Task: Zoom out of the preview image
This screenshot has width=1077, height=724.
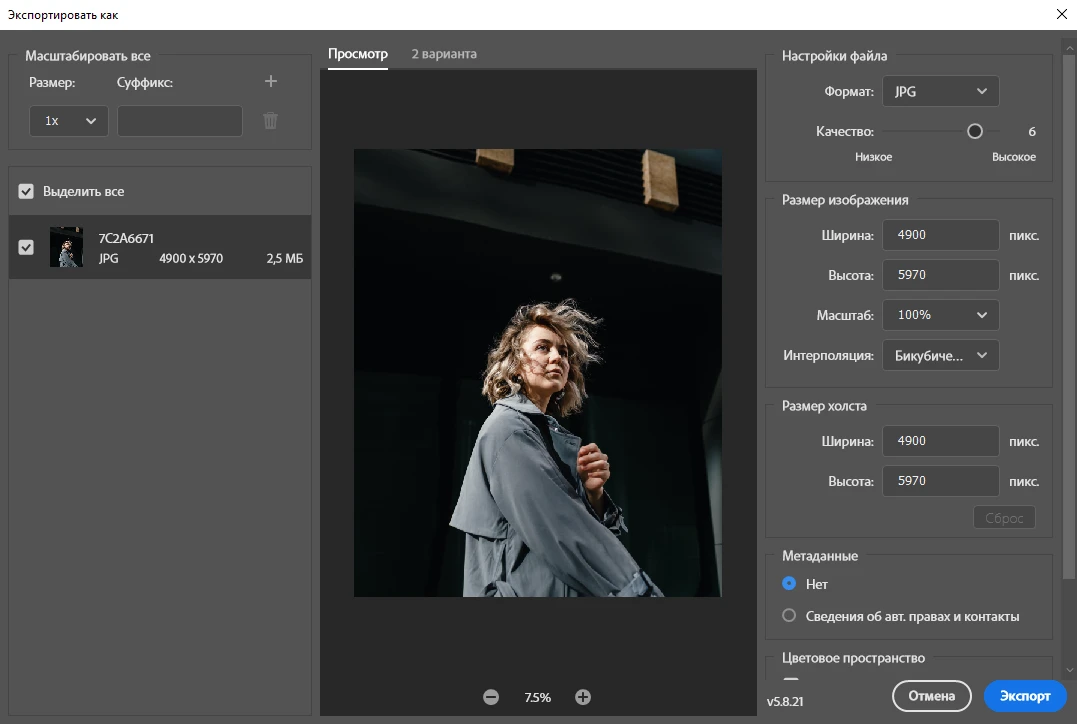Action: pyautogui.click(x=491, y=697)
